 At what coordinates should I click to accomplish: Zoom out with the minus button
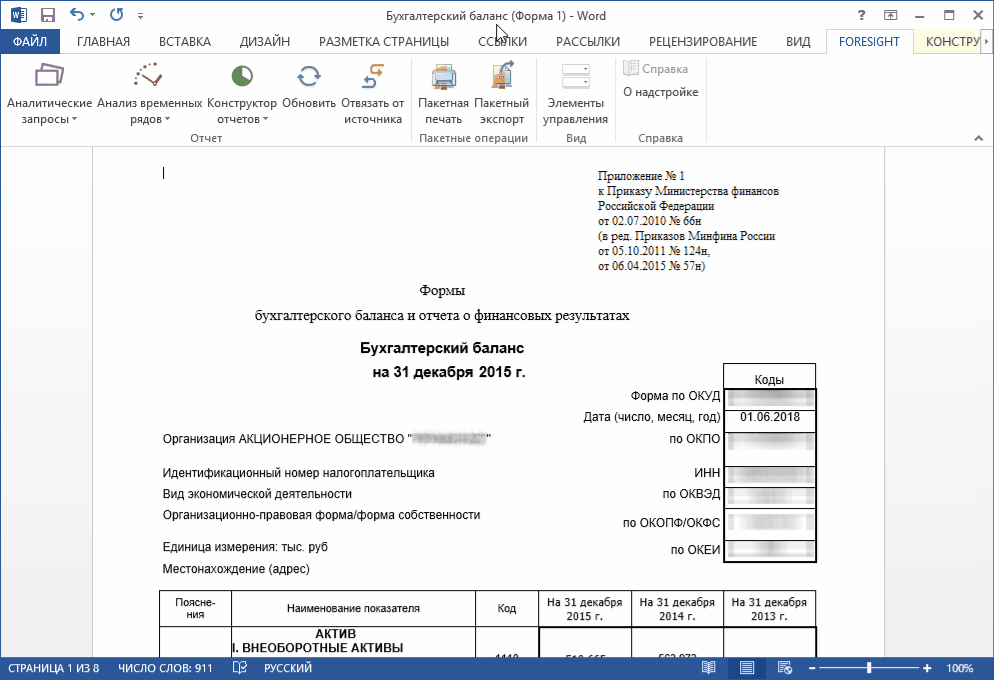812,668
